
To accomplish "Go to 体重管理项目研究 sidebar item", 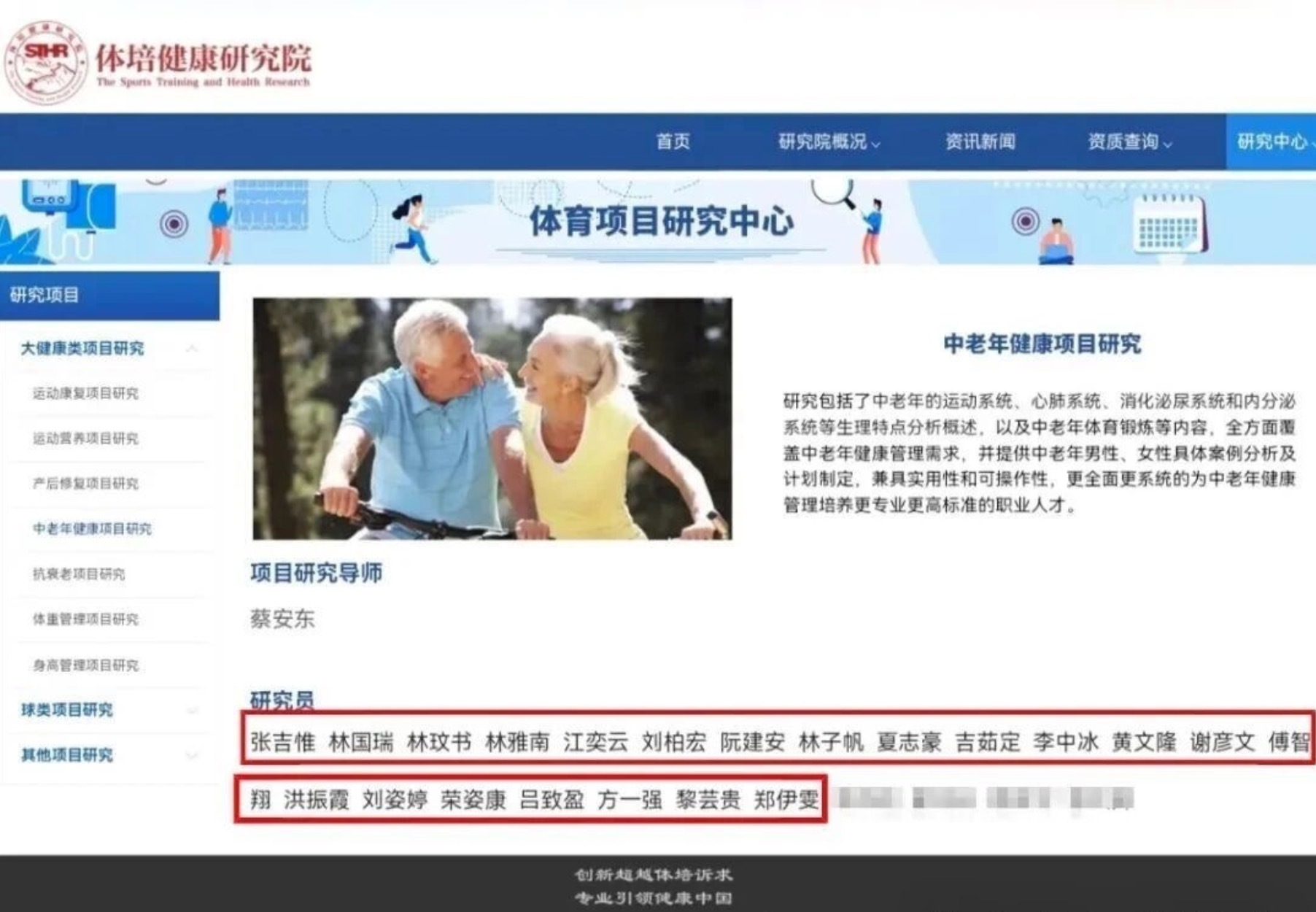I will coord(85,619).
